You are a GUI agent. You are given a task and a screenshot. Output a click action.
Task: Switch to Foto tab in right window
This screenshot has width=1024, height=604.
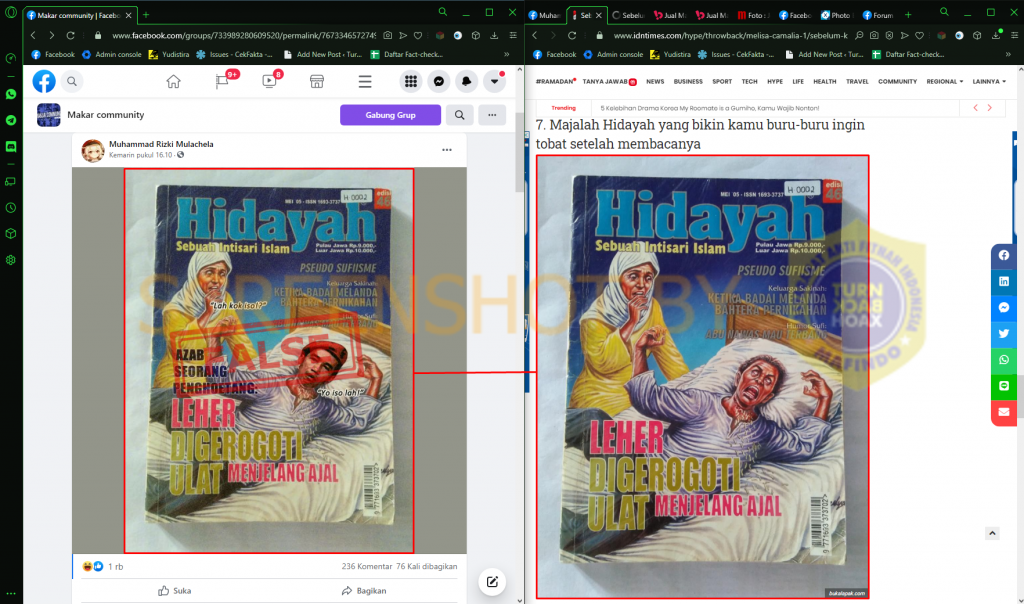click(x=753, y=15)
